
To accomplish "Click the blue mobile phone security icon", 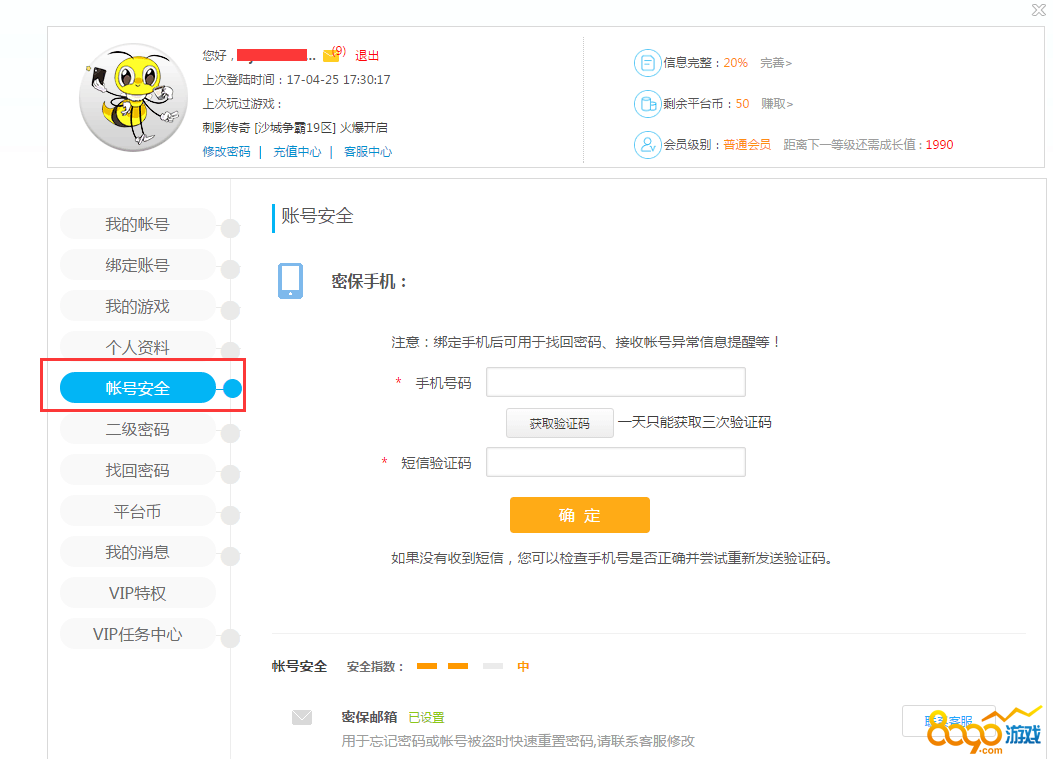I will pyautogui.click(x=290, y=281).
